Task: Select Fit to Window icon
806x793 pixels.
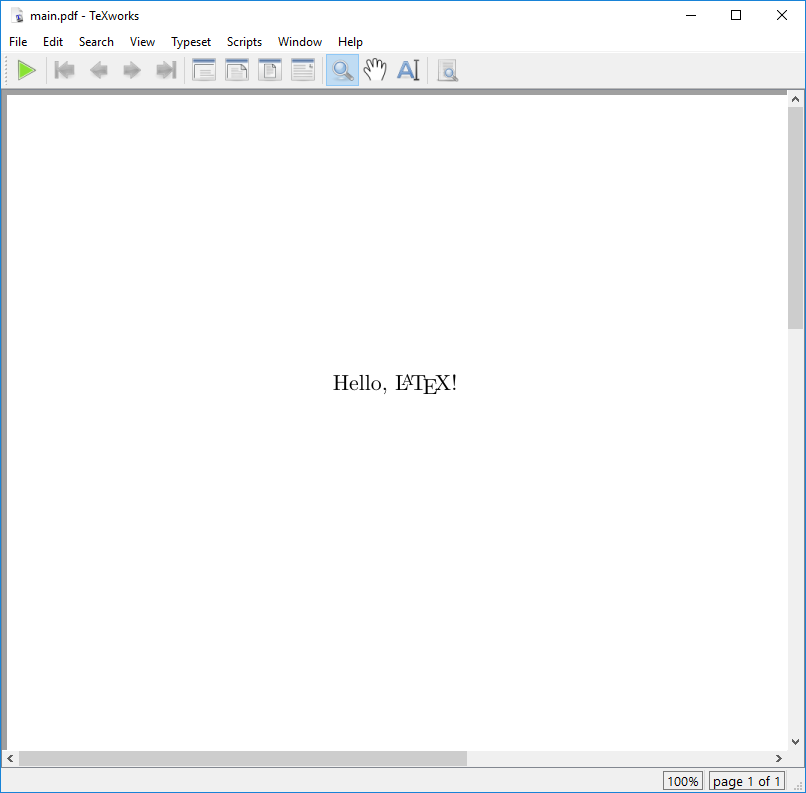Action: point(270,70)
